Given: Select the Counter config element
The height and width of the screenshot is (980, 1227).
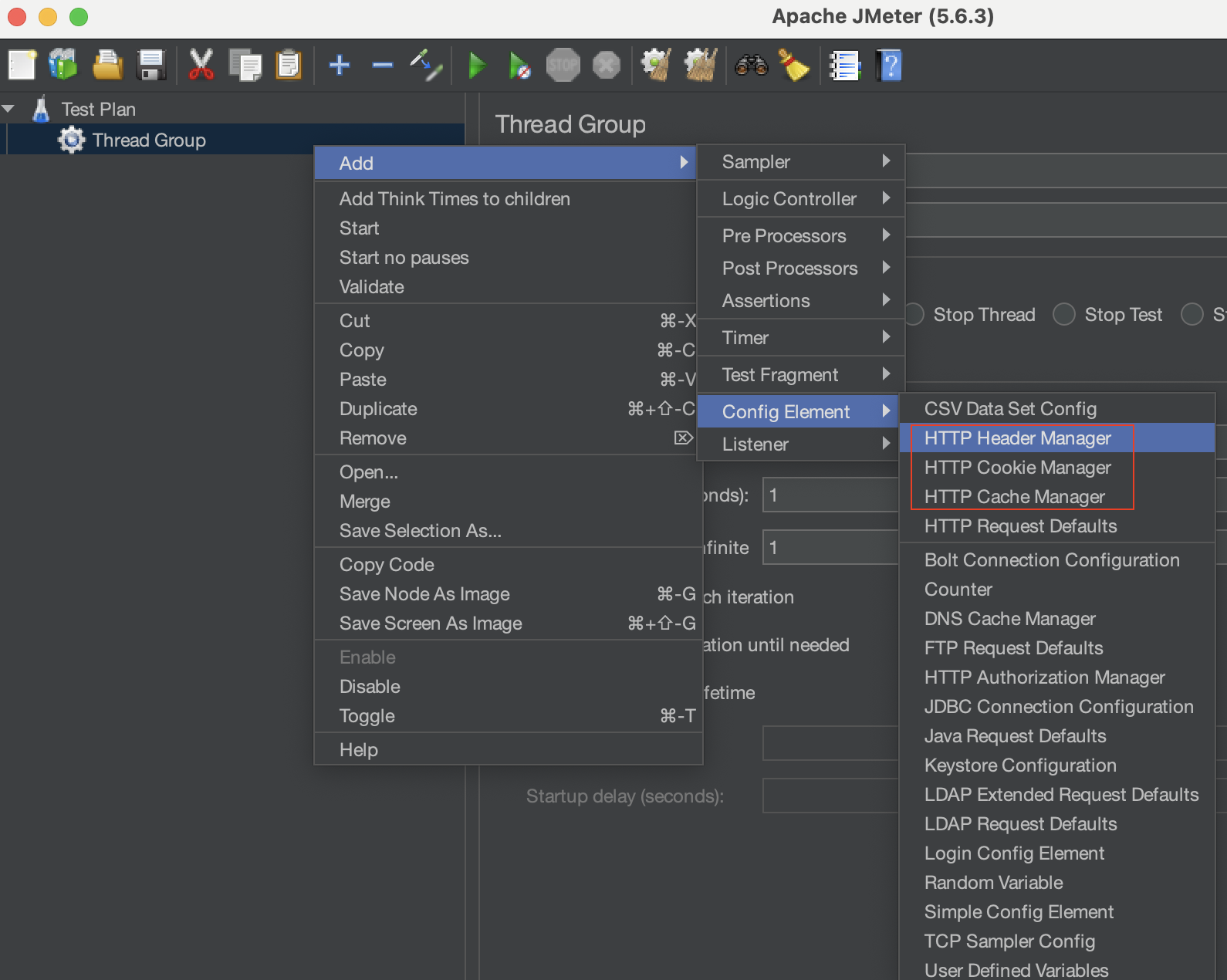Looking at the screenshot, I should tap(1056, 590).
